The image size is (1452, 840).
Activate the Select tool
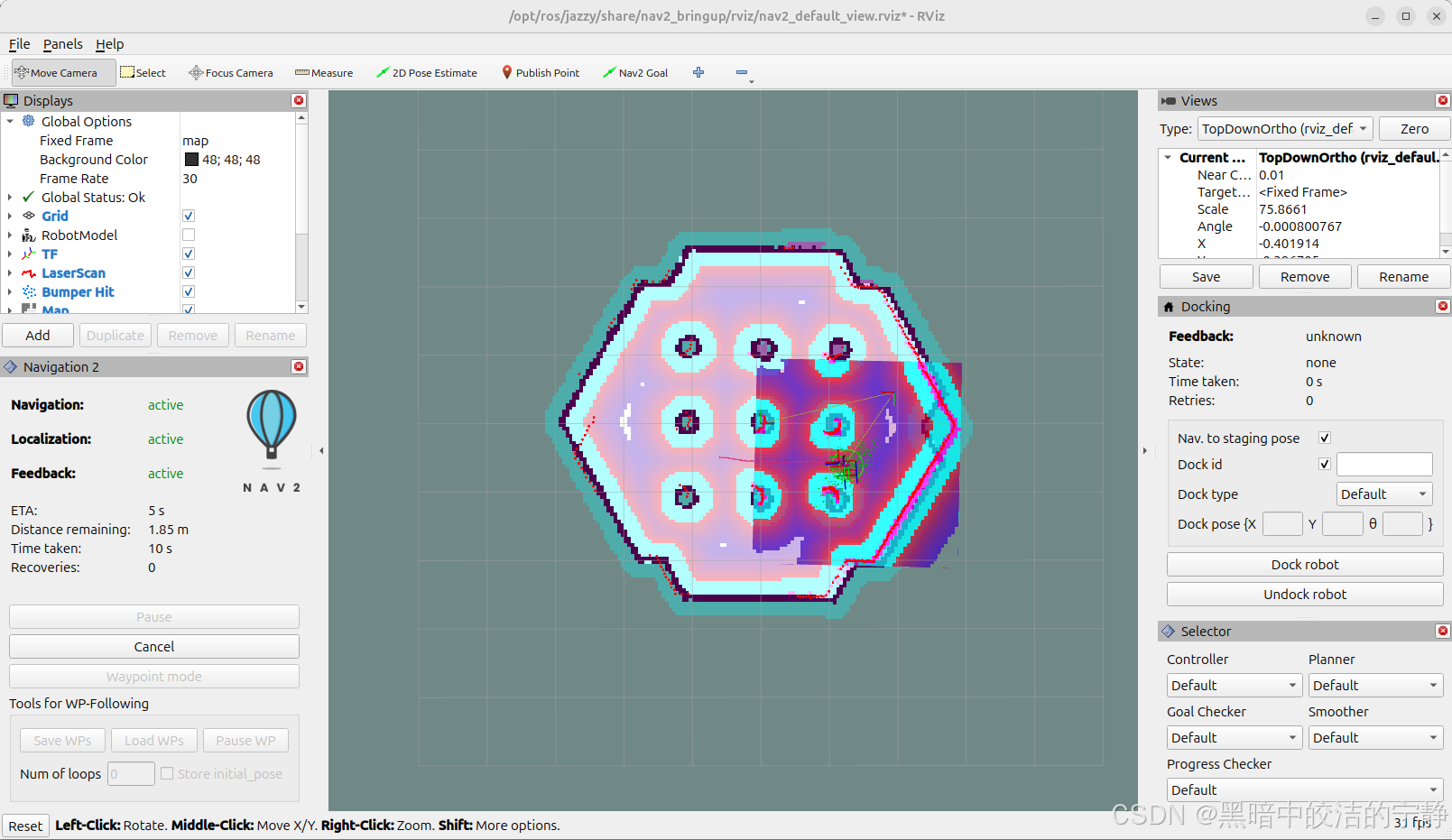(x=143, y=73)
